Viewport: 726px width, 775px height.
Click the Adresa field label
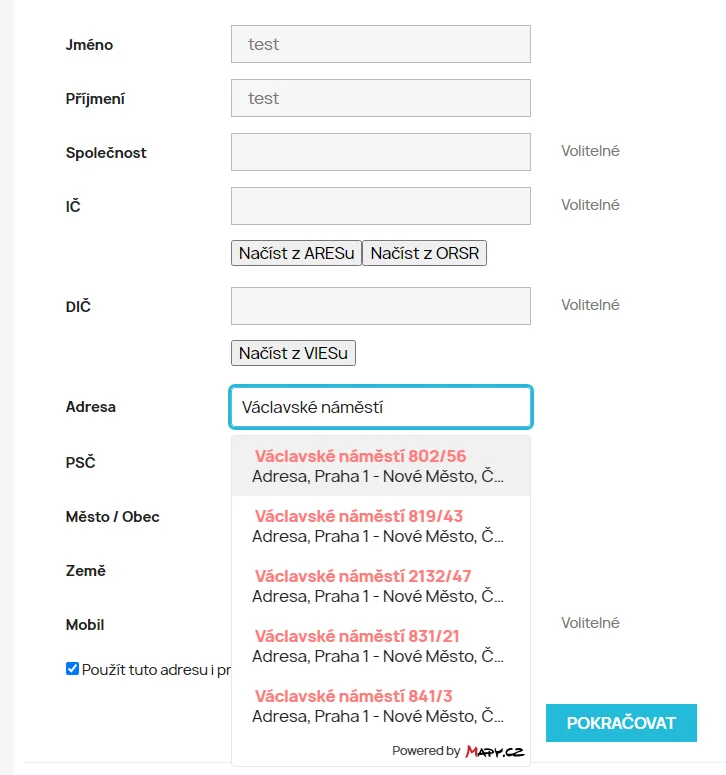(x=91, y=407)
